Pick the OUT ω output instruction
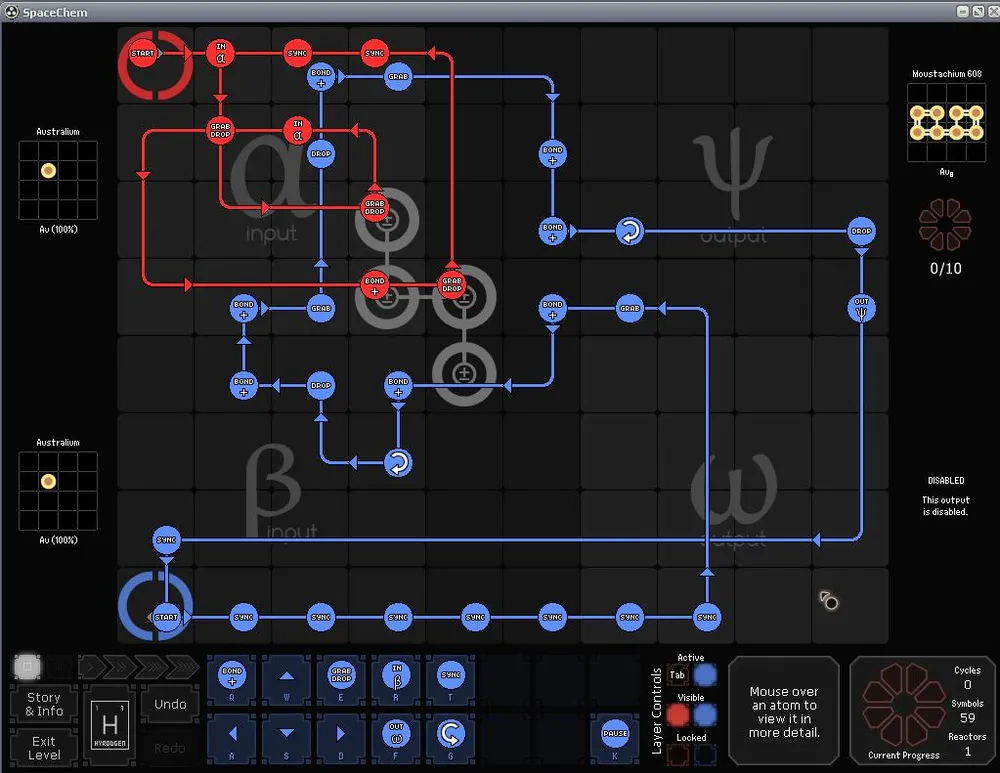The height and width of the screenshot is (773, 1000). point(396,733)
